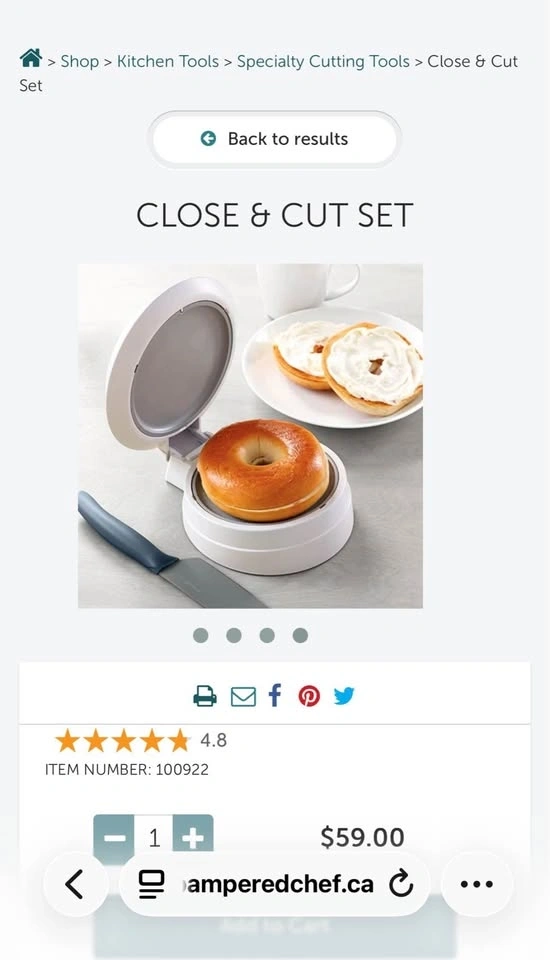This screenshot has height=960, width=550.
Task: Increase quantity with plus button
Action: [x=193, y=836]
